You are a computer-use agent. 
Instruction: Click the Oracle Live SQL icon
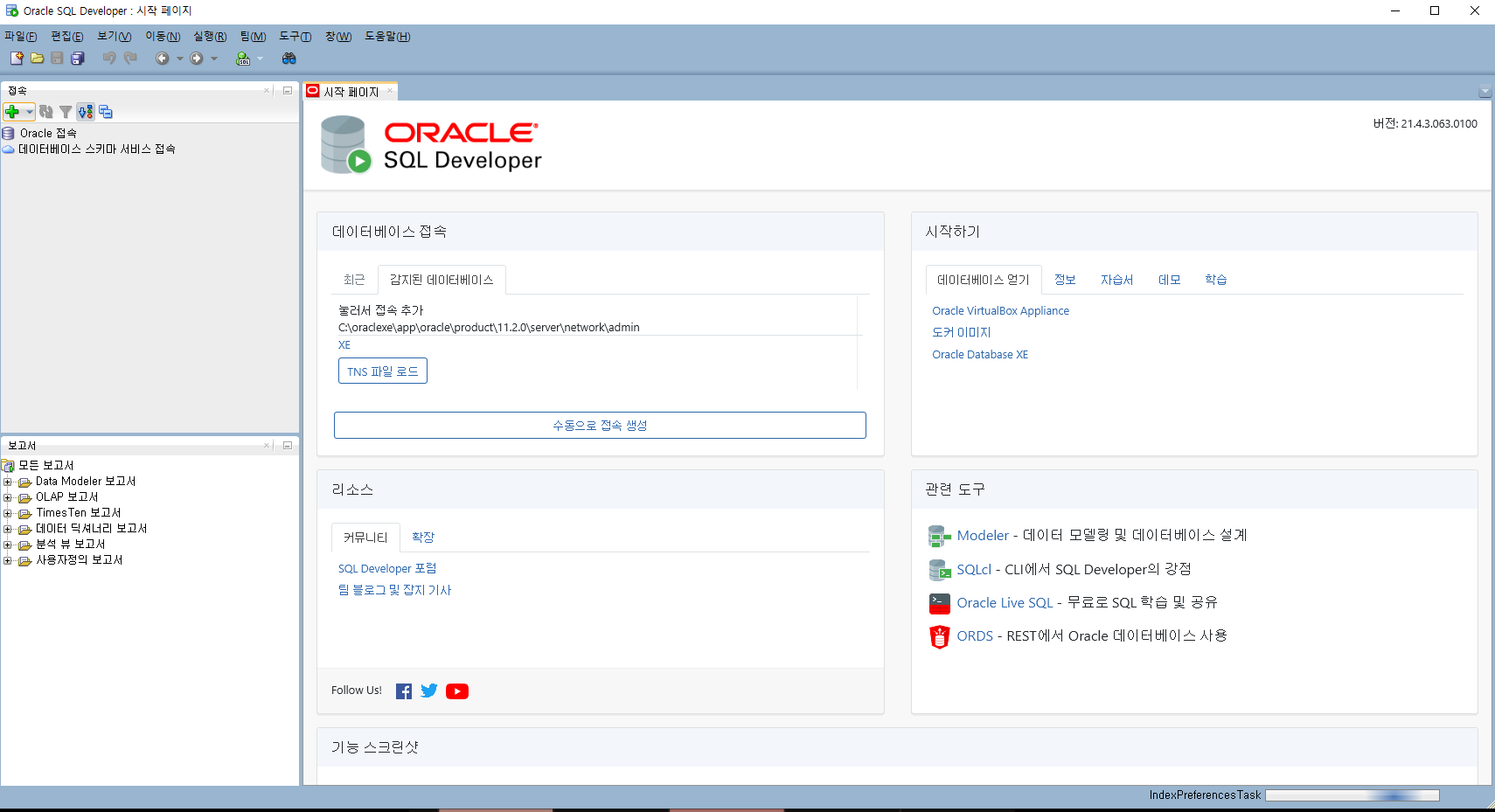point(939,603)
